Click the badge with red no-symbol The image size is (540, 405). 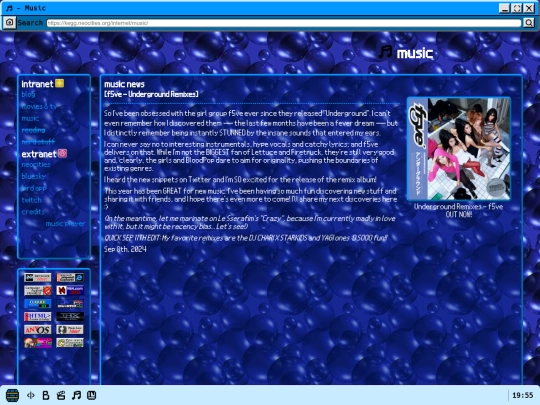(38, 290)
